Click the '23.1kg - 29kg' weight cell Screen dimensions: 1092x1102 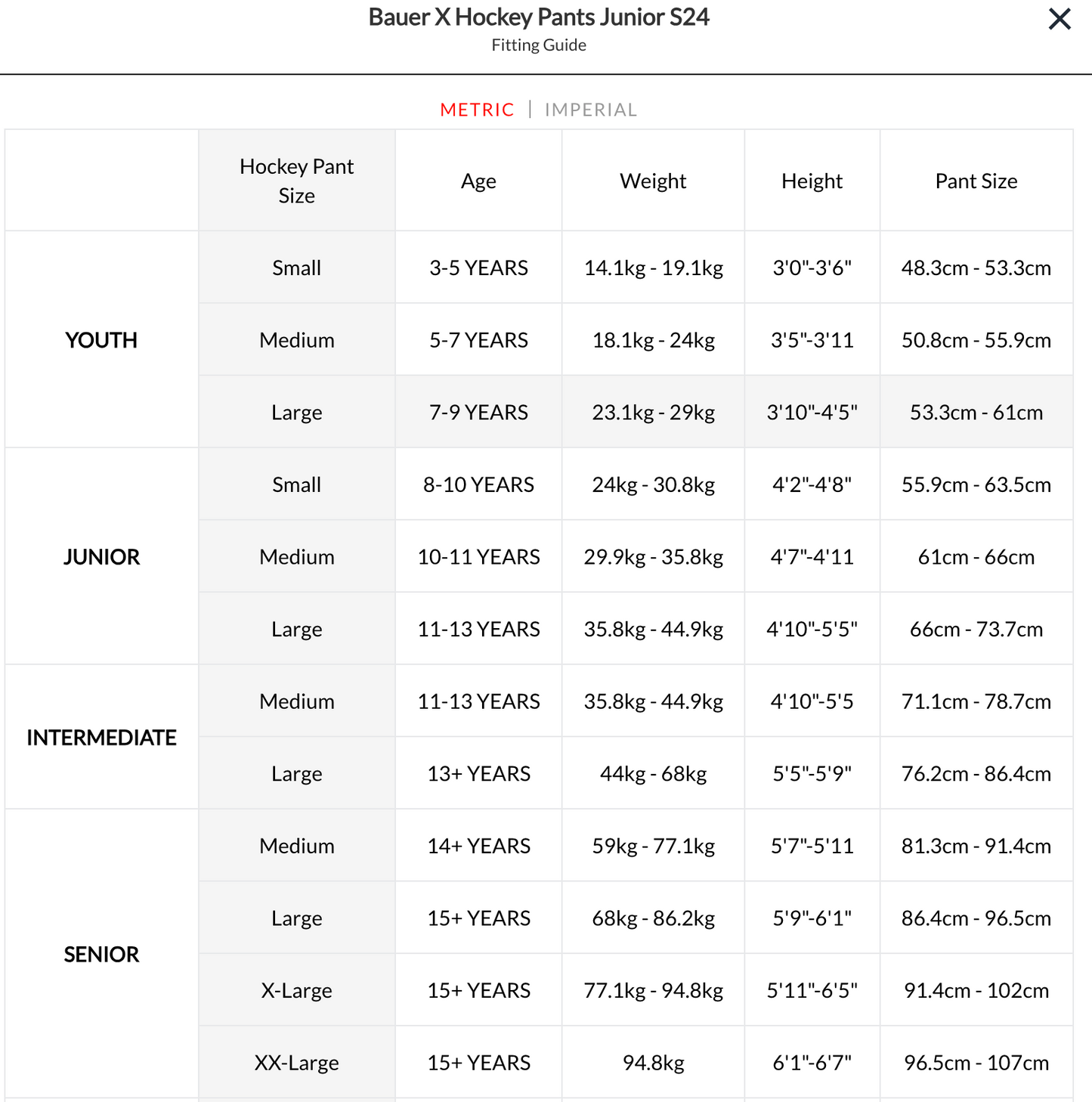click(653, 412)
